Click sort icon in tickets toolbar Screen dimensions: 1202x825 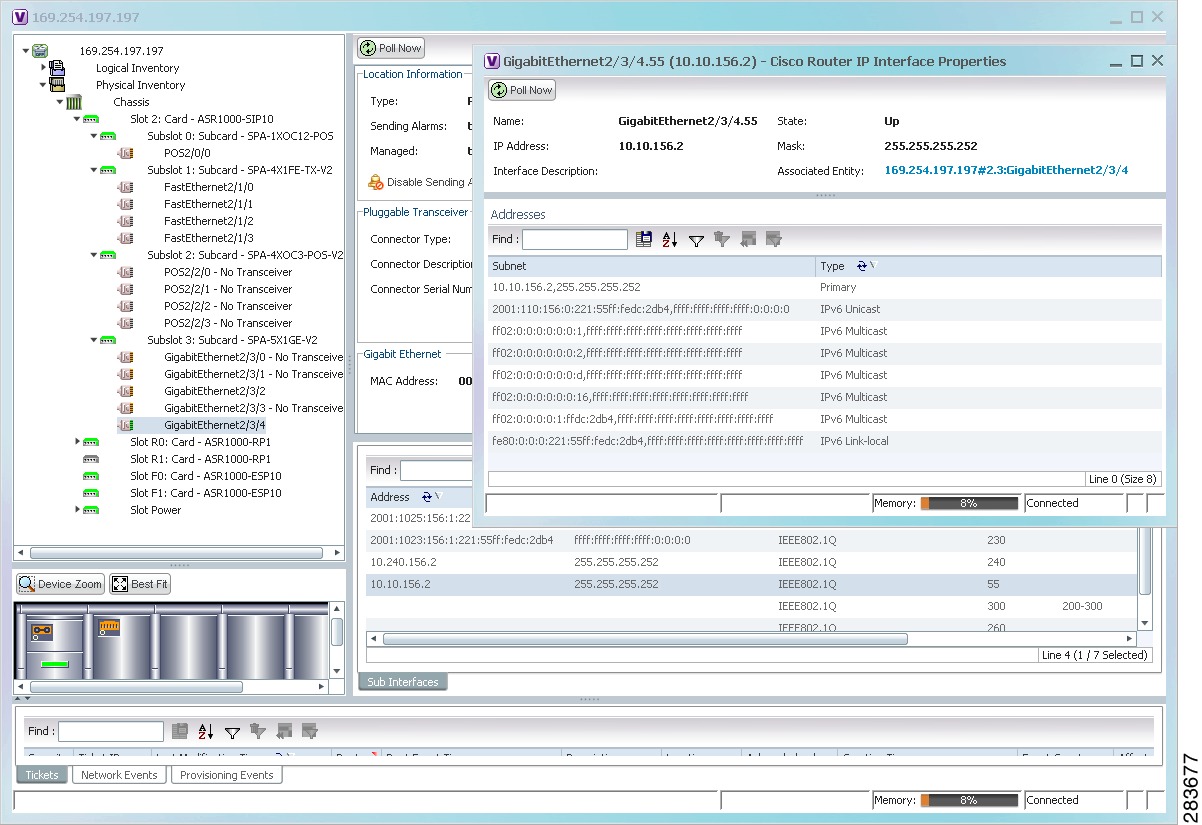point(206,731)
